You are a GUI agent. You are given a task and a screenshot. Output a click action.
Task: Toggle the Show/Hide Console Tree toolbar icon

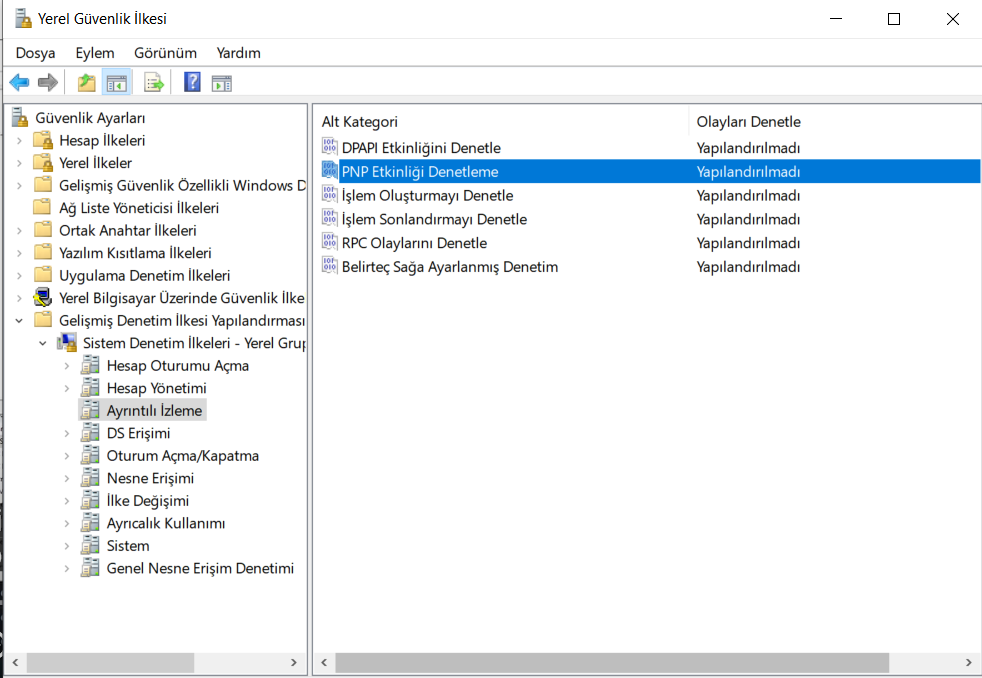click(x=116, y=82)
